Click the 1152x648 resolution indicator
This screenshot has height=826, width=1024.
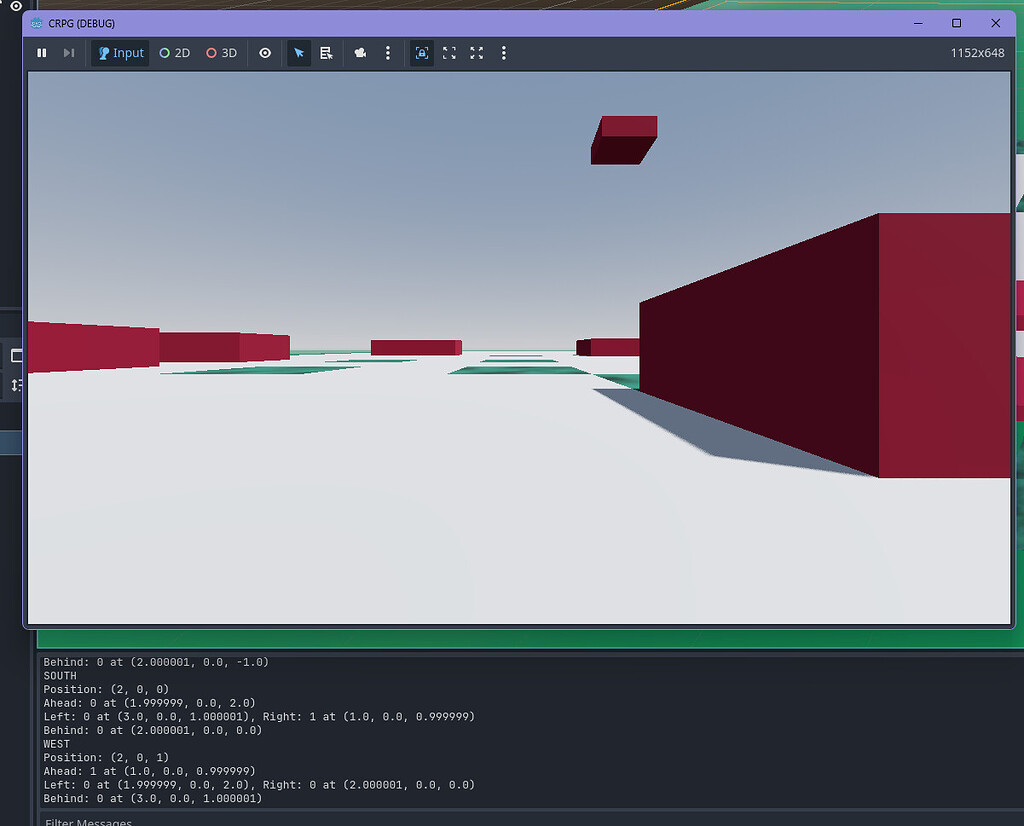[977, 52]
